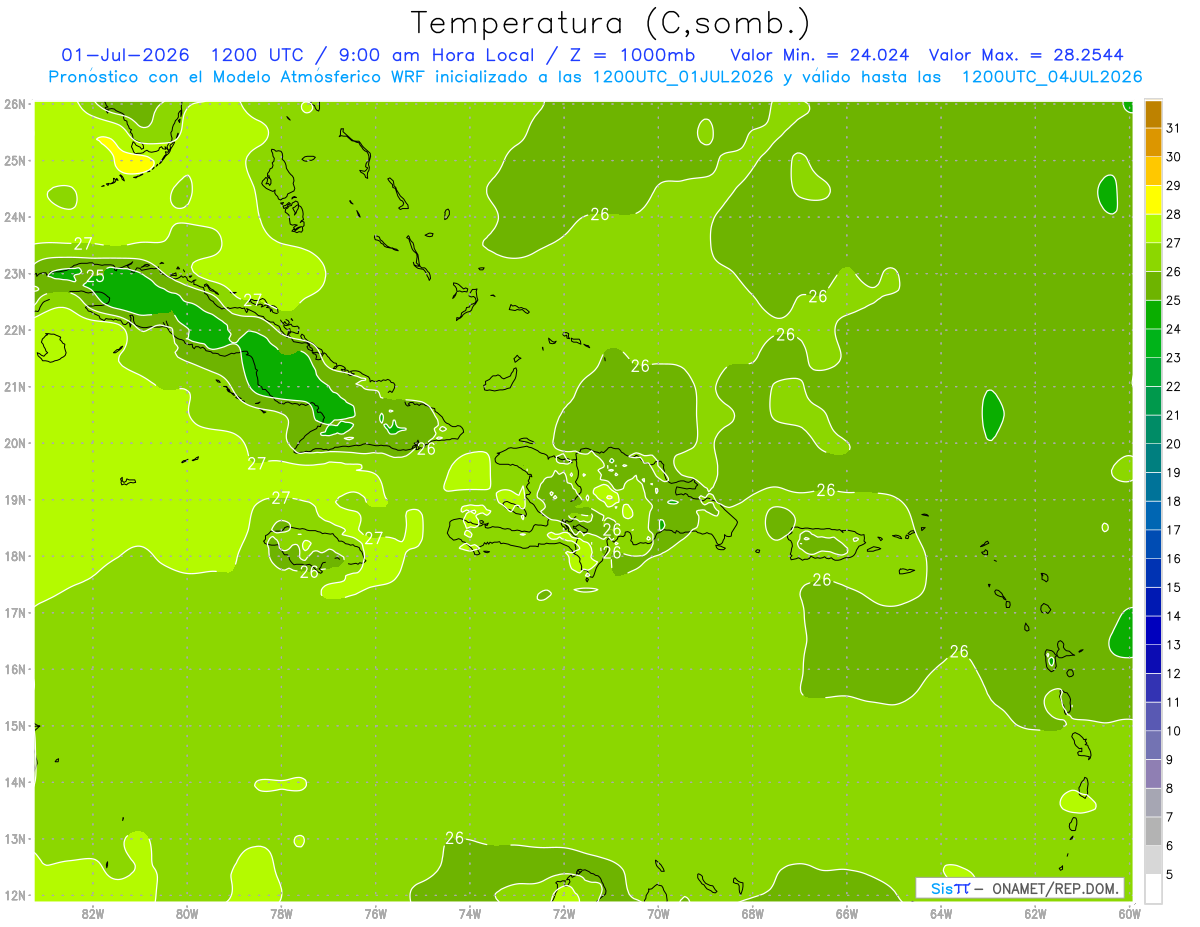Click blue legend swatch between 15 and 16

click(1154, 572)
